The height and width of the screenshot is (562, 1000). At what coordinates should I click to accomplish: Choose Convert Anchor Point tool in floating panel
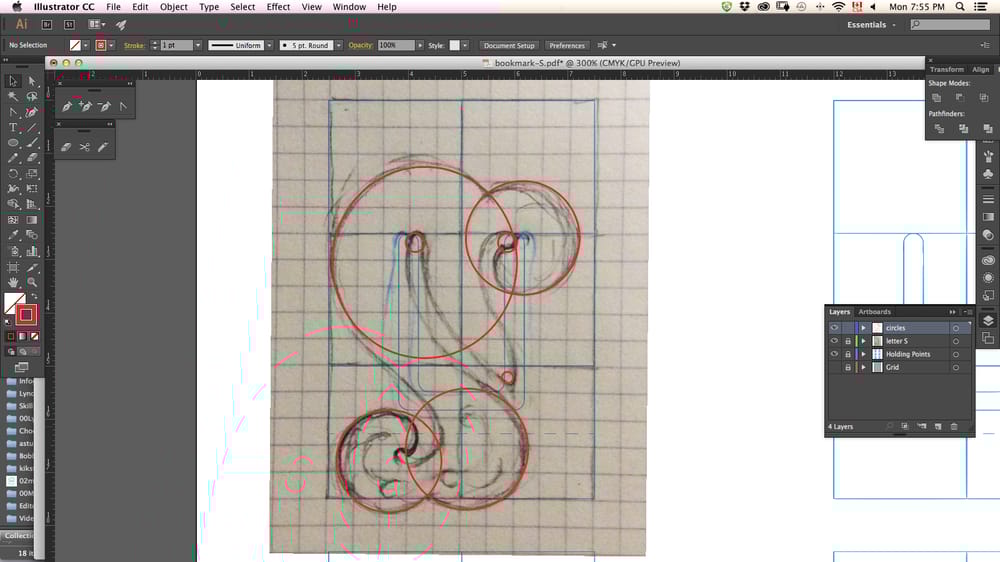123,107
